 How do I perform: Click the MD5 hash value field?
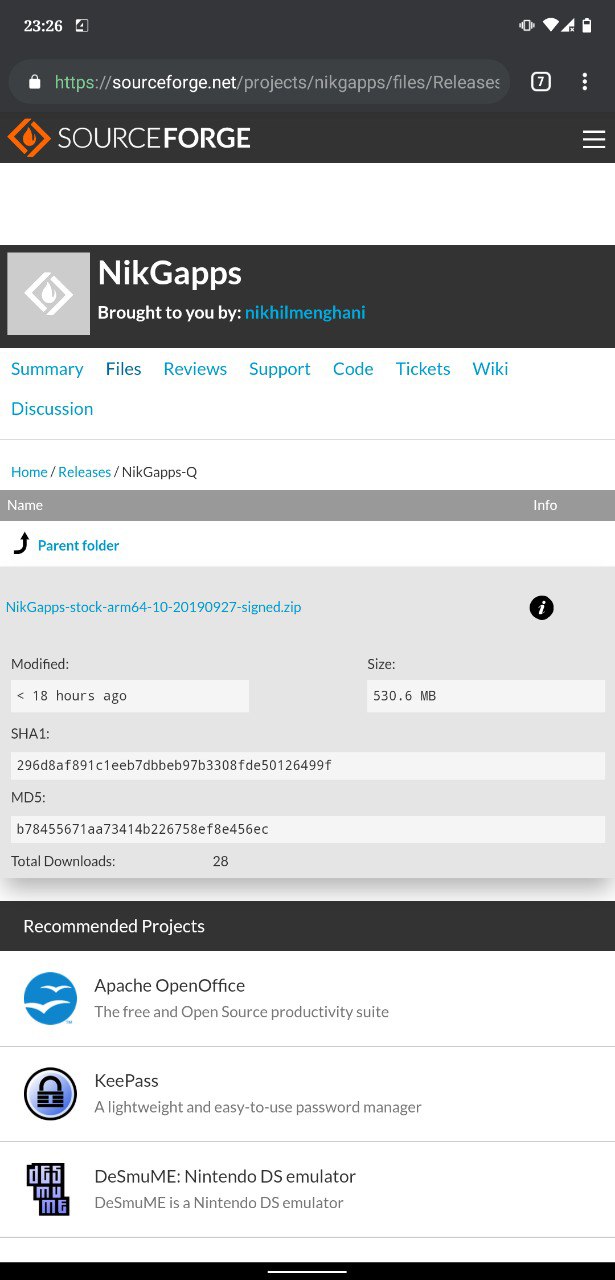tap(308, 829)
